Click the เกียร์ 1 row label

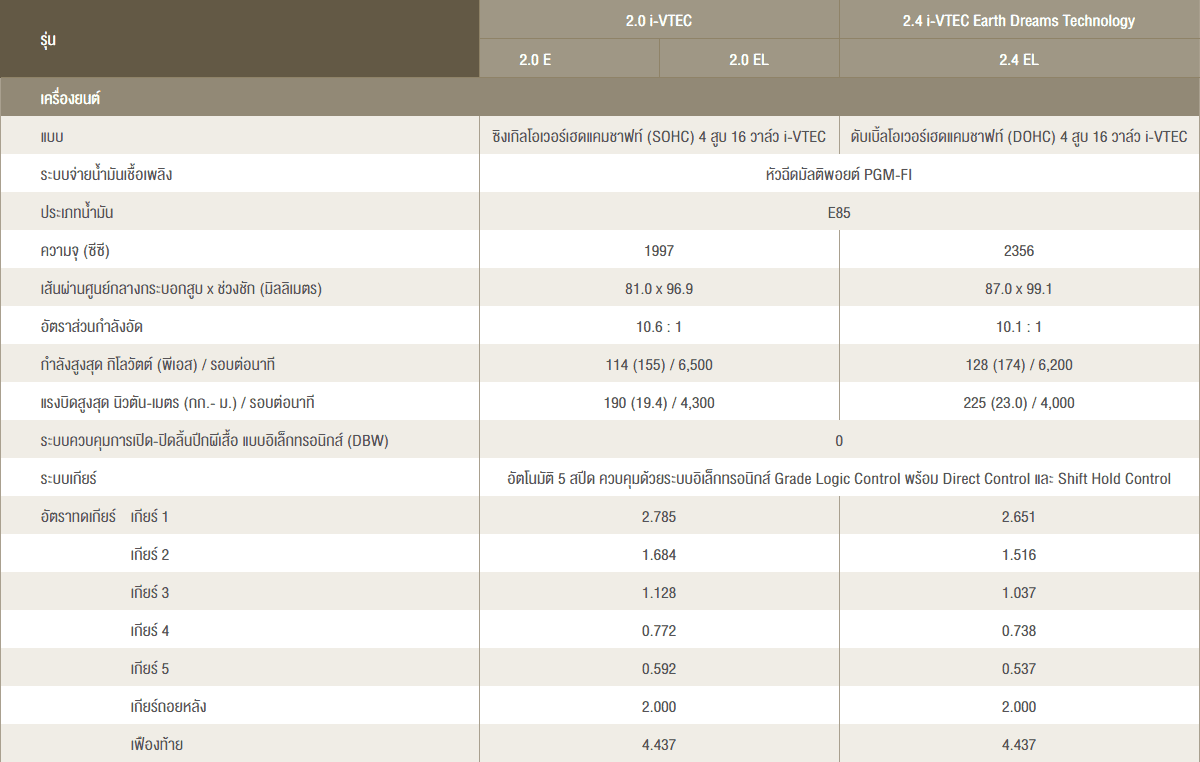(150, 516)
